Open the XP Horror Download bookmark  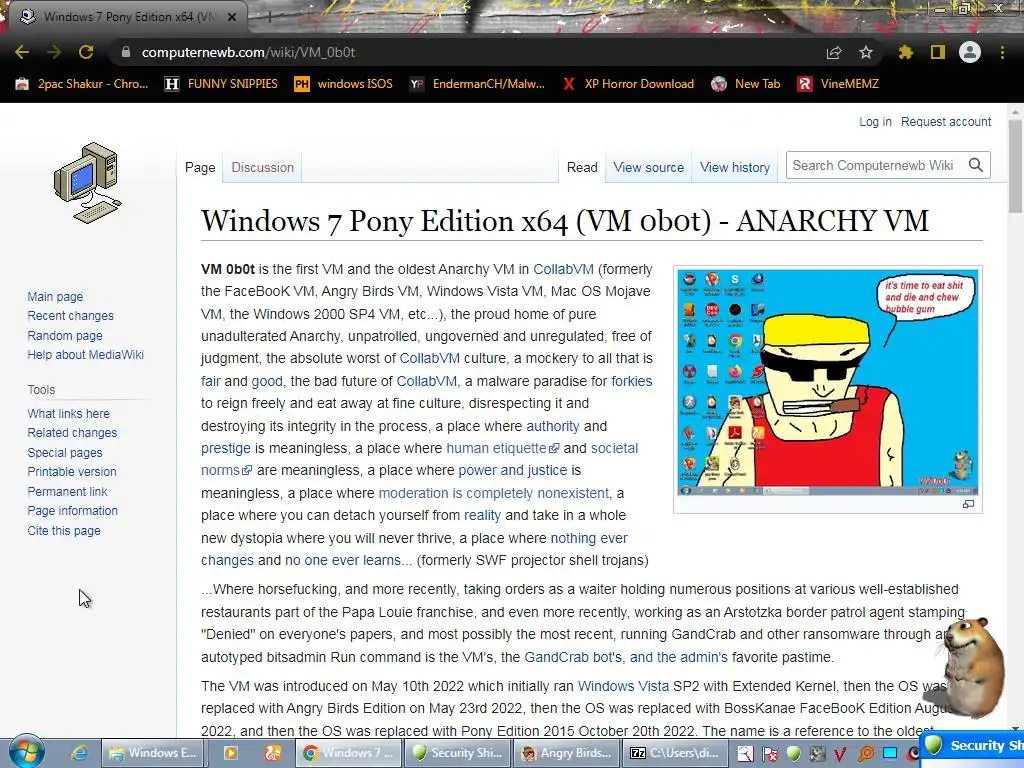click(x=628, y=84)
